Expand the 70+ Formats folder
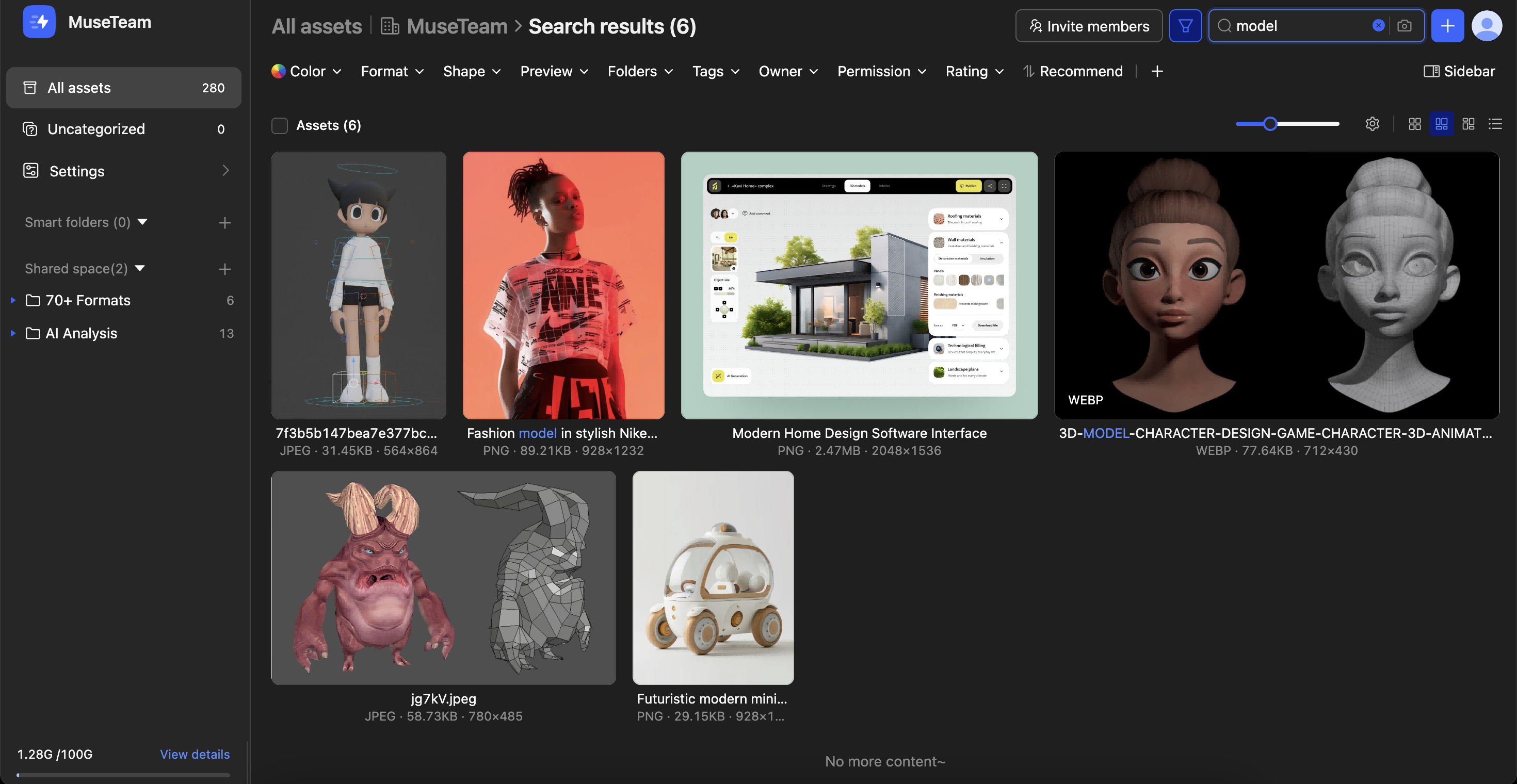Viewport: 1517px width, 784px height. click(13, 300)
